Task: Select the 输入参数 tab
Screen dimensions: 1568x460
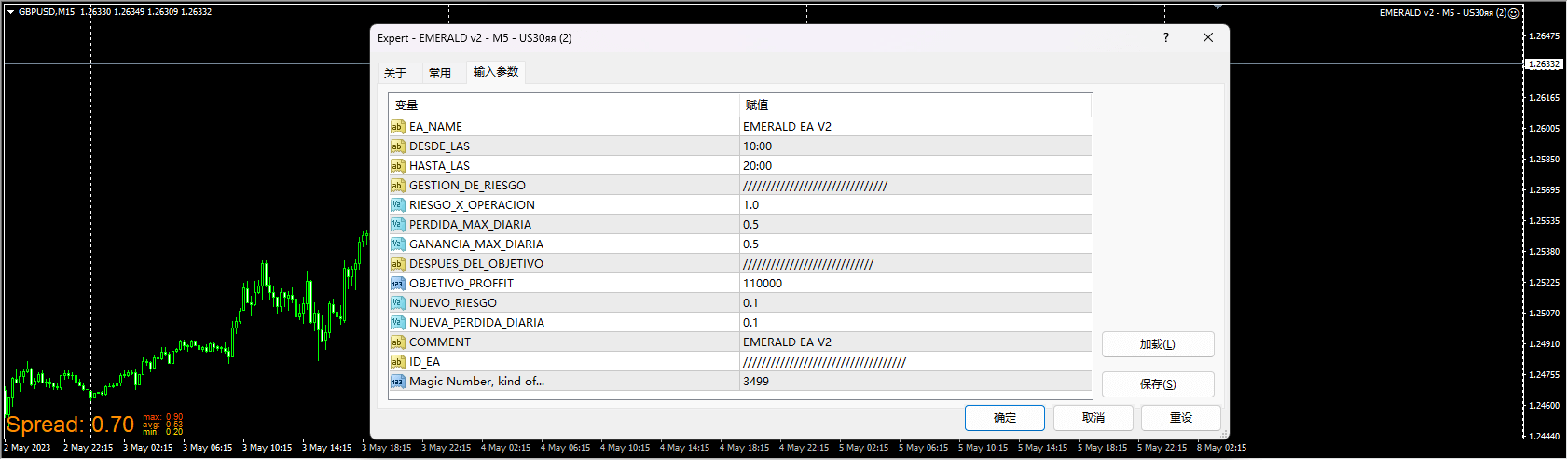Action: pyautogui.click(x=496, y=72)
